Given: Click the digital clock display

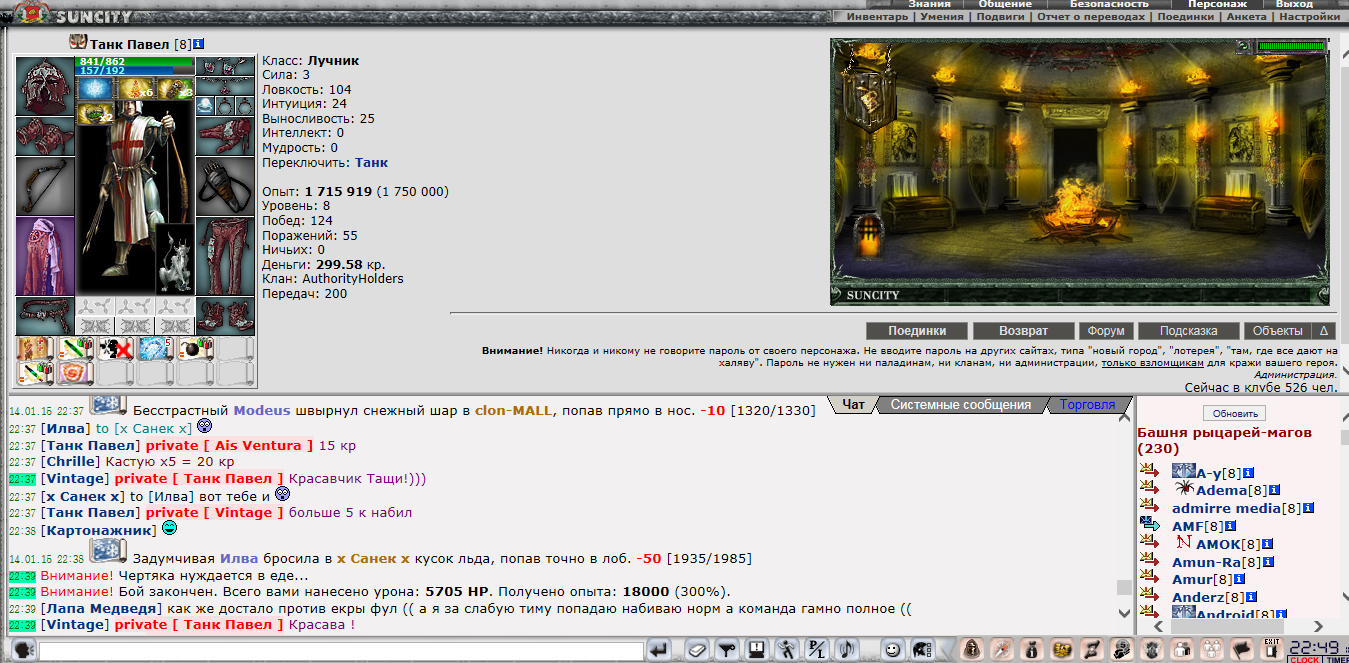Looking at the screenshot, I should pyautogui.click(x=1317, y=647).
